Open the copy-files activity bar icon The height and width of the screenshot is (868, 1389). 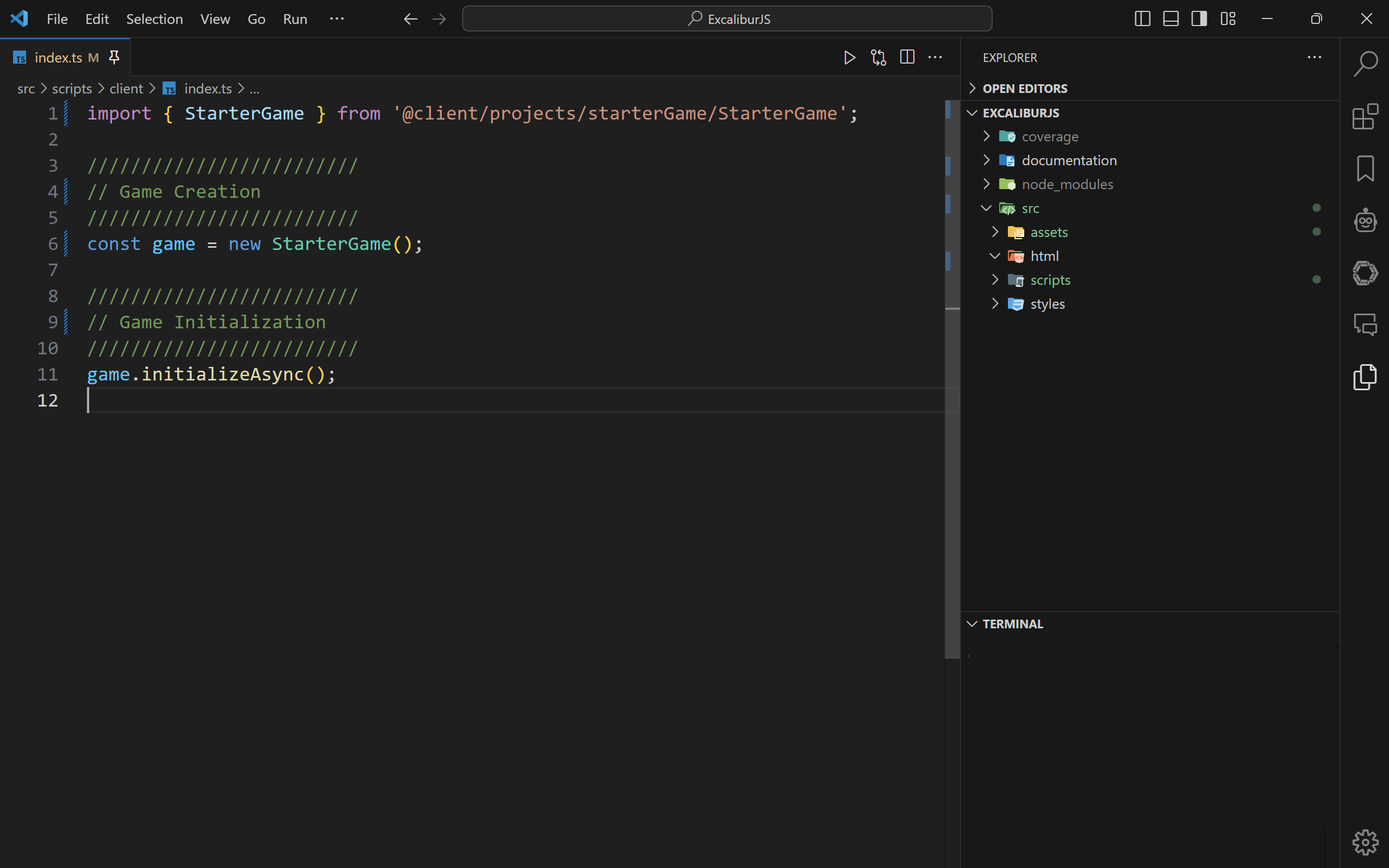1366,377
